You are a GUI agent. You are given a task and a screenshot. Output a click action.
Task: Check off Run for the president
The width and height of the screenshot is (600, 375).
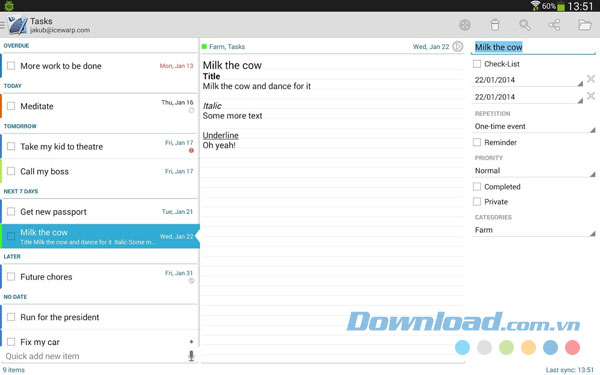point(11,317)
